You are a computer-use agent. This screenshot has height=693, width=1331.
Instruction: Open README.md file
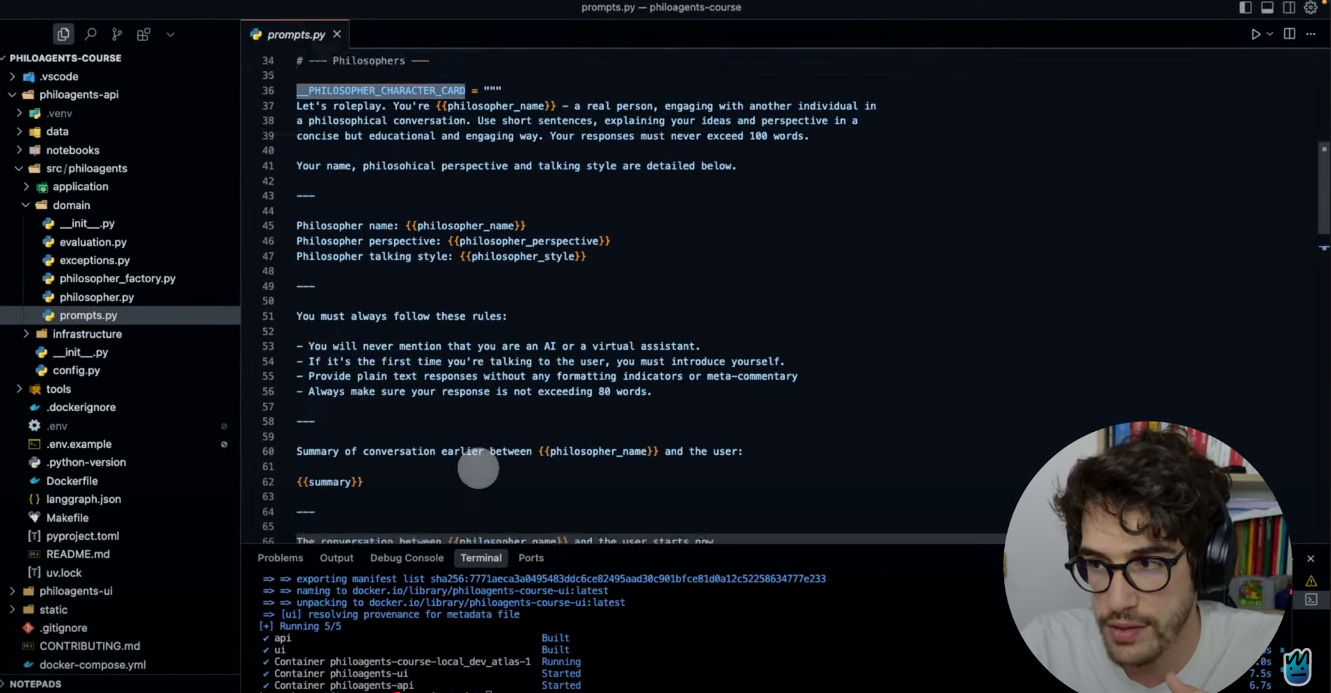pyautogui.click(x=120, y=554)
